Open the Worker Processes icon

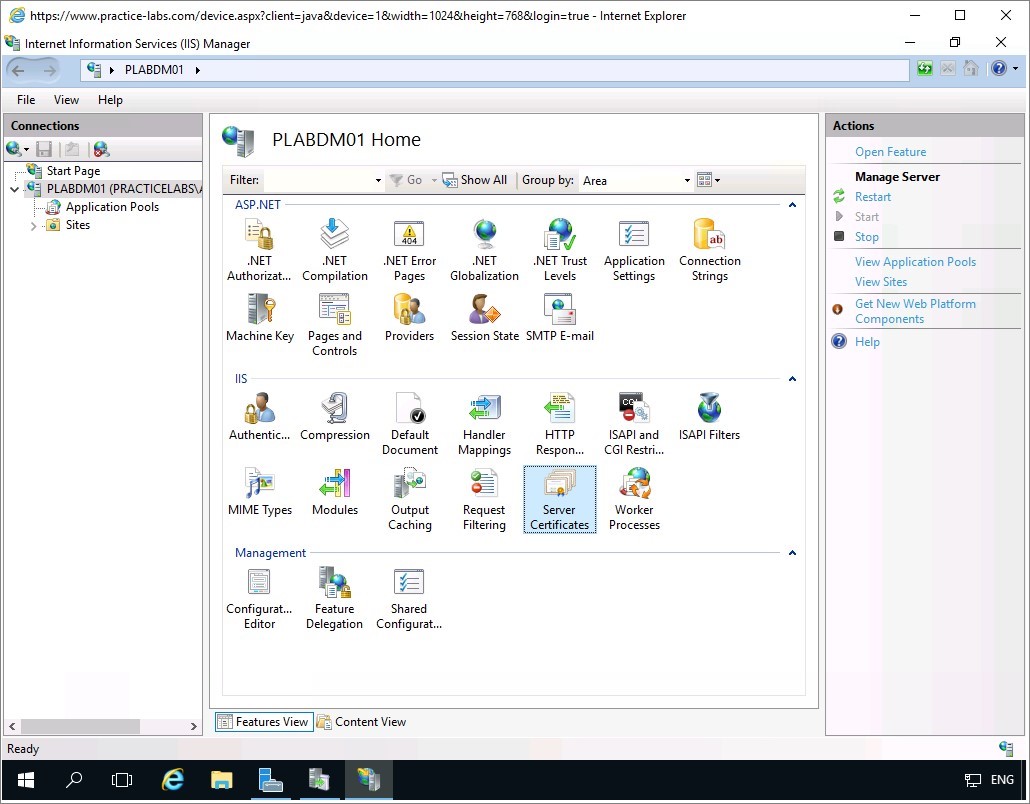point(634,498)
